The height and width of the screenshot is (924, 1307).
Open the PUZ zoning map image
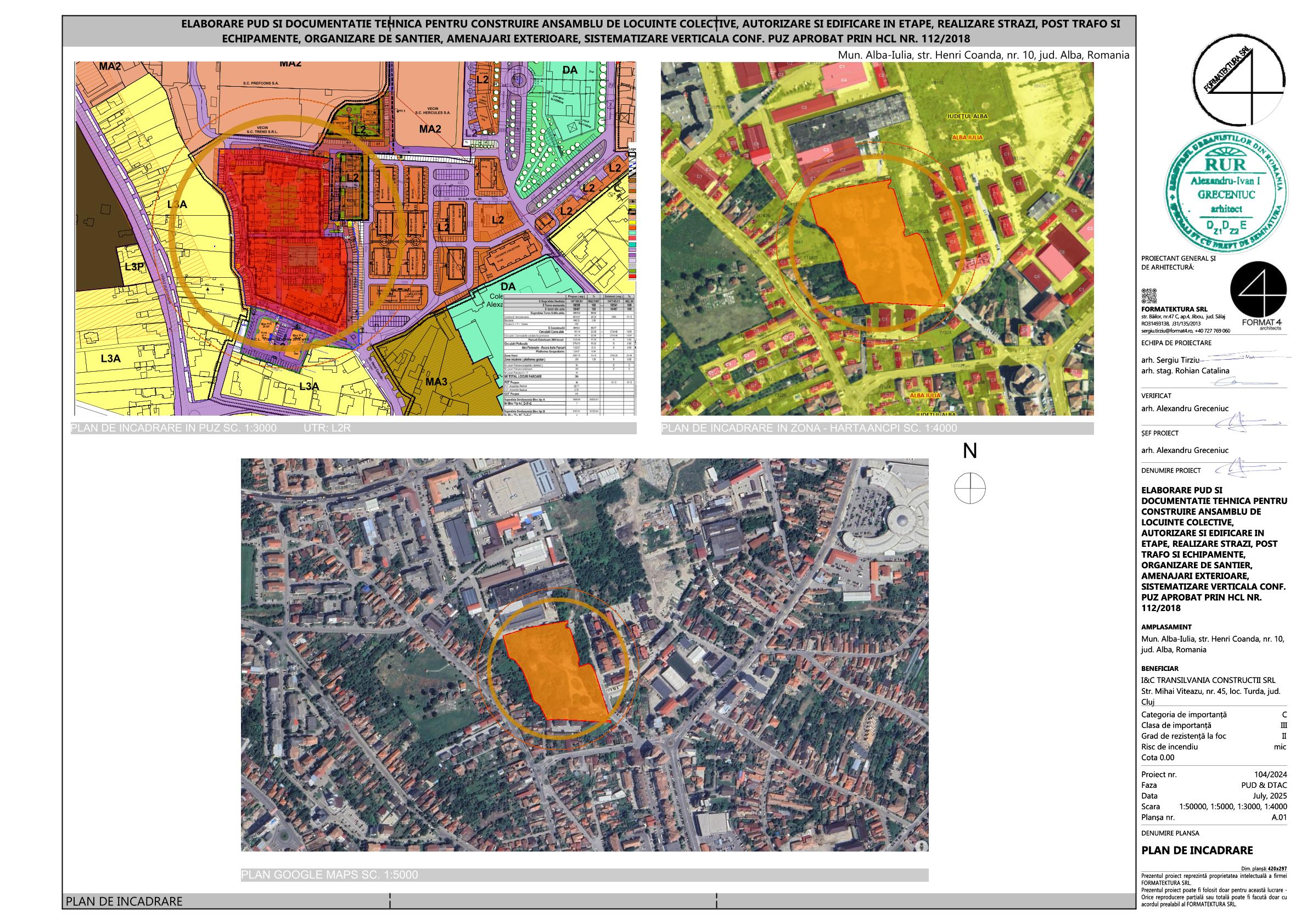click(x=355, y=238)
